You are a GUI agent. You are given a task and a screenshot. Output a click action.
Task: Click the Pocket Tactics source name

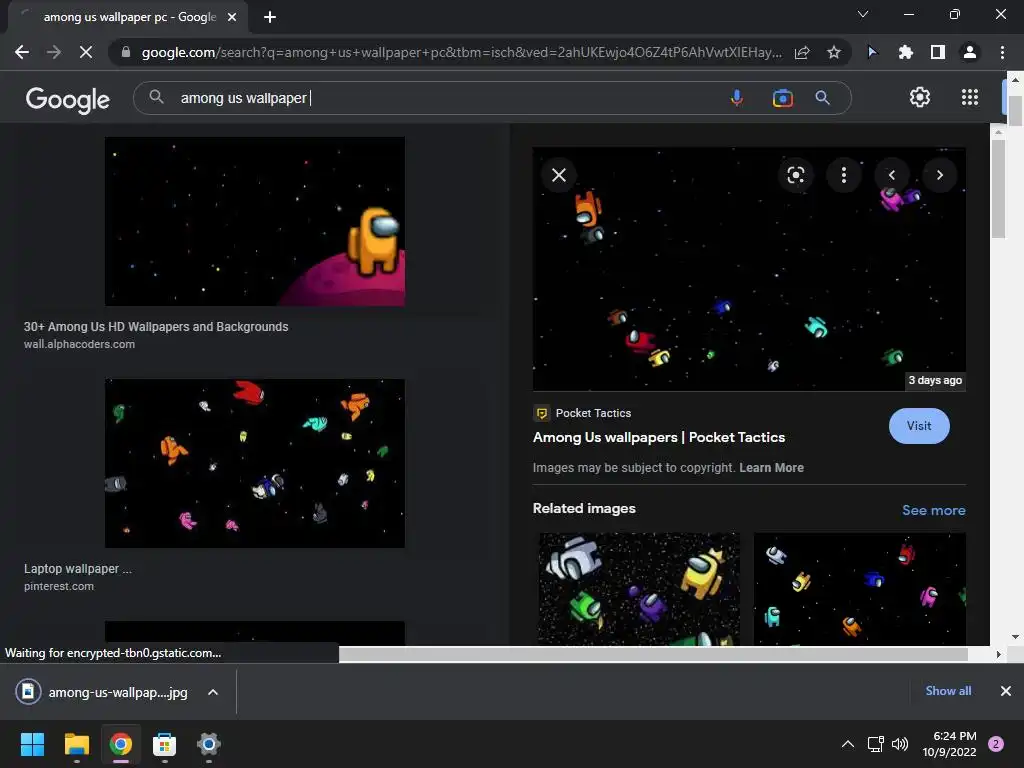pyautogui.click(x=593, y=413)
